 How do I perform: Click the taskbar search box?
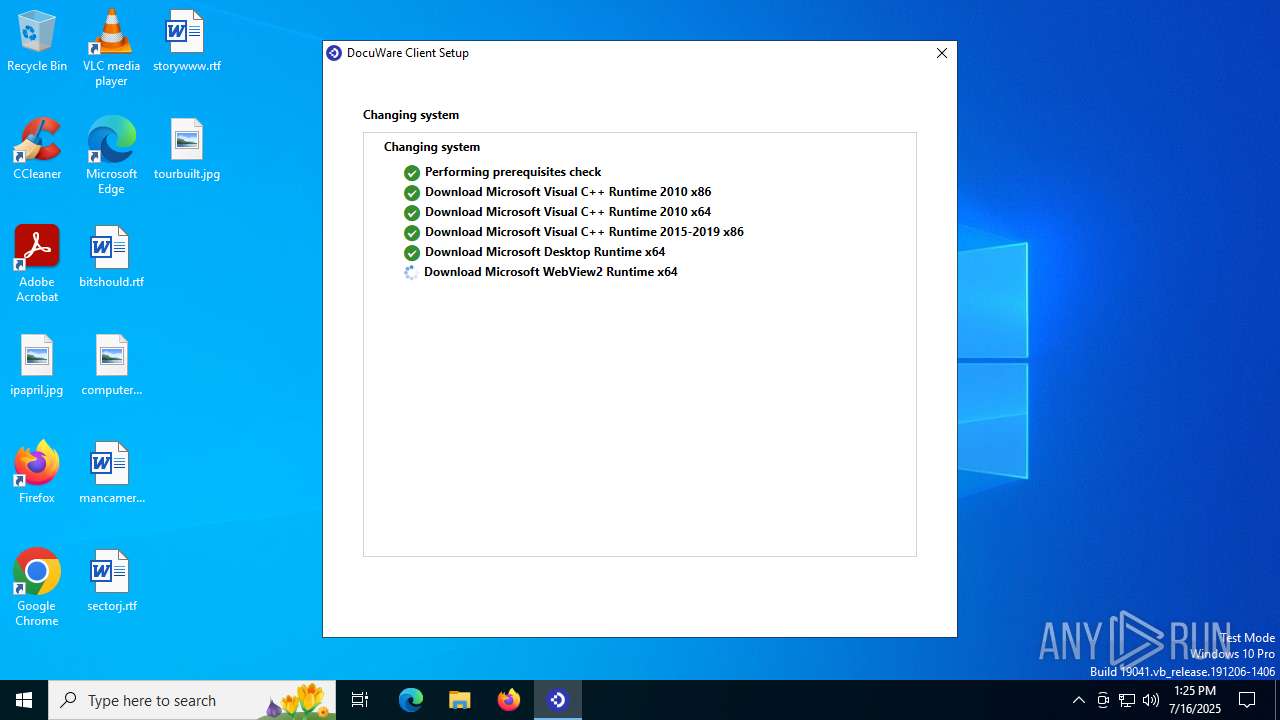(192, 700)
